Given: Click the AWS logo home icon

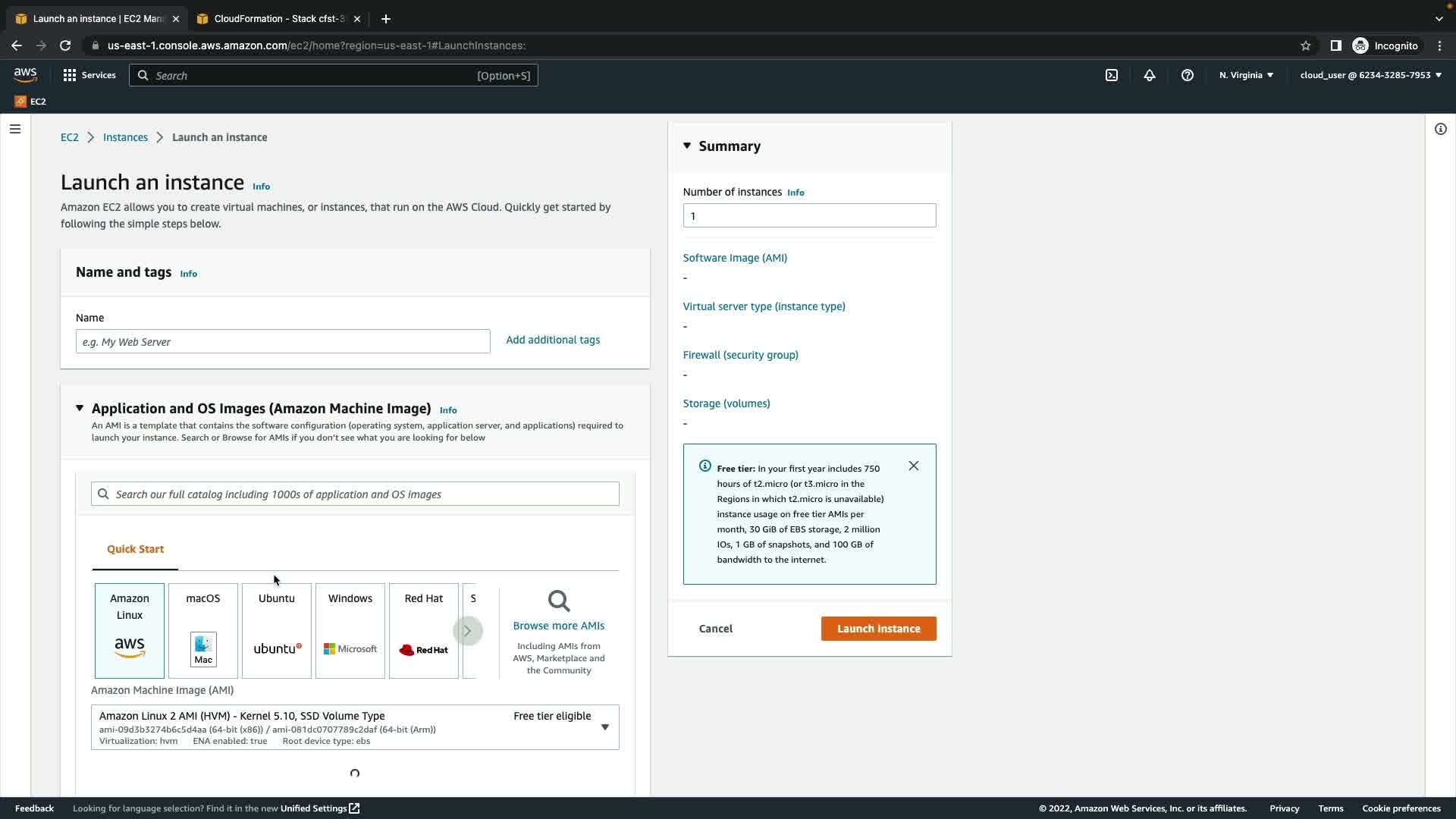Looking at the screenshot, I should [x=25, y=74].
